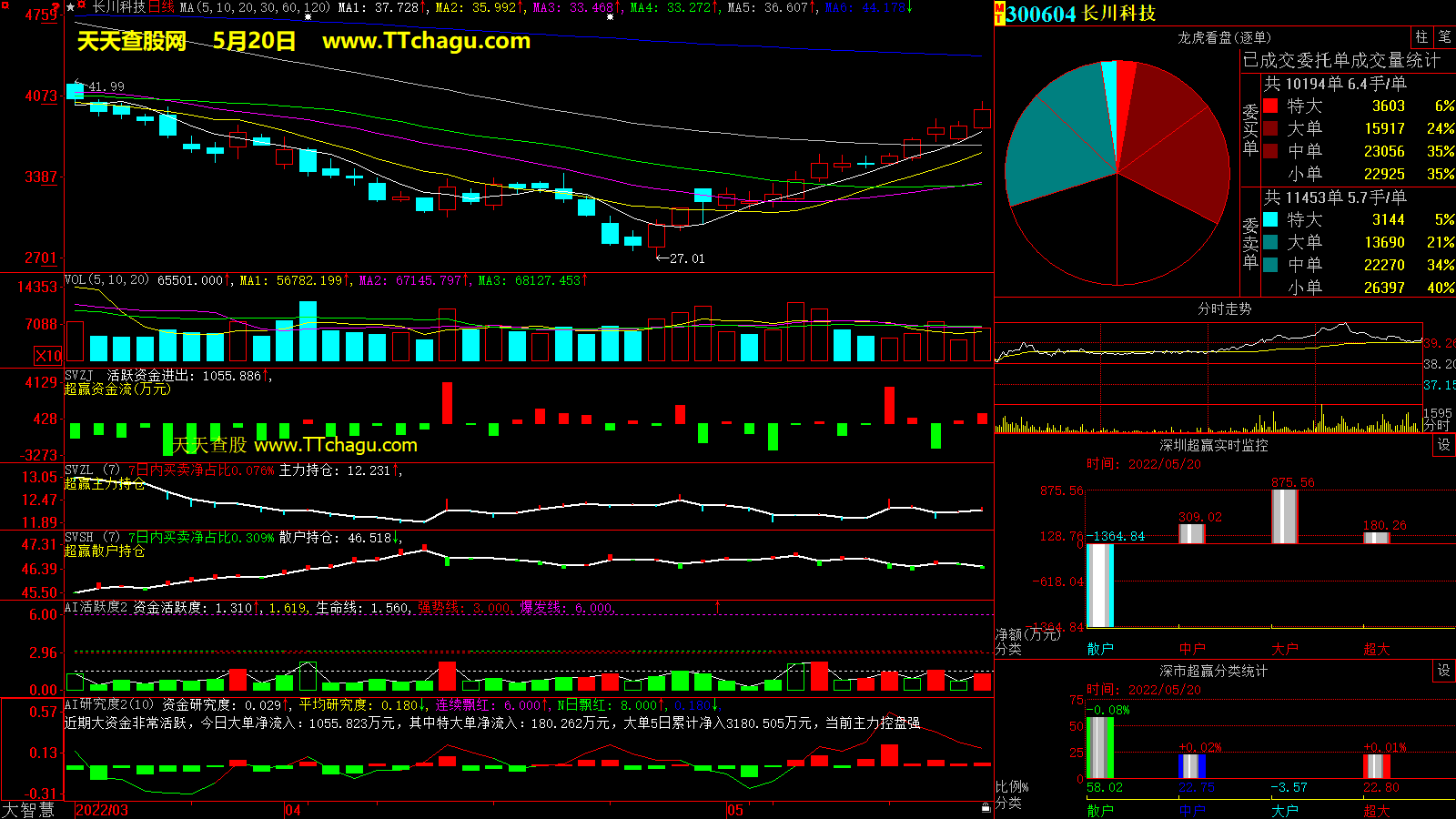Click the star icon beside 长川科技
This screenshot has width=1456, height=819.
[x=71, y=7]
